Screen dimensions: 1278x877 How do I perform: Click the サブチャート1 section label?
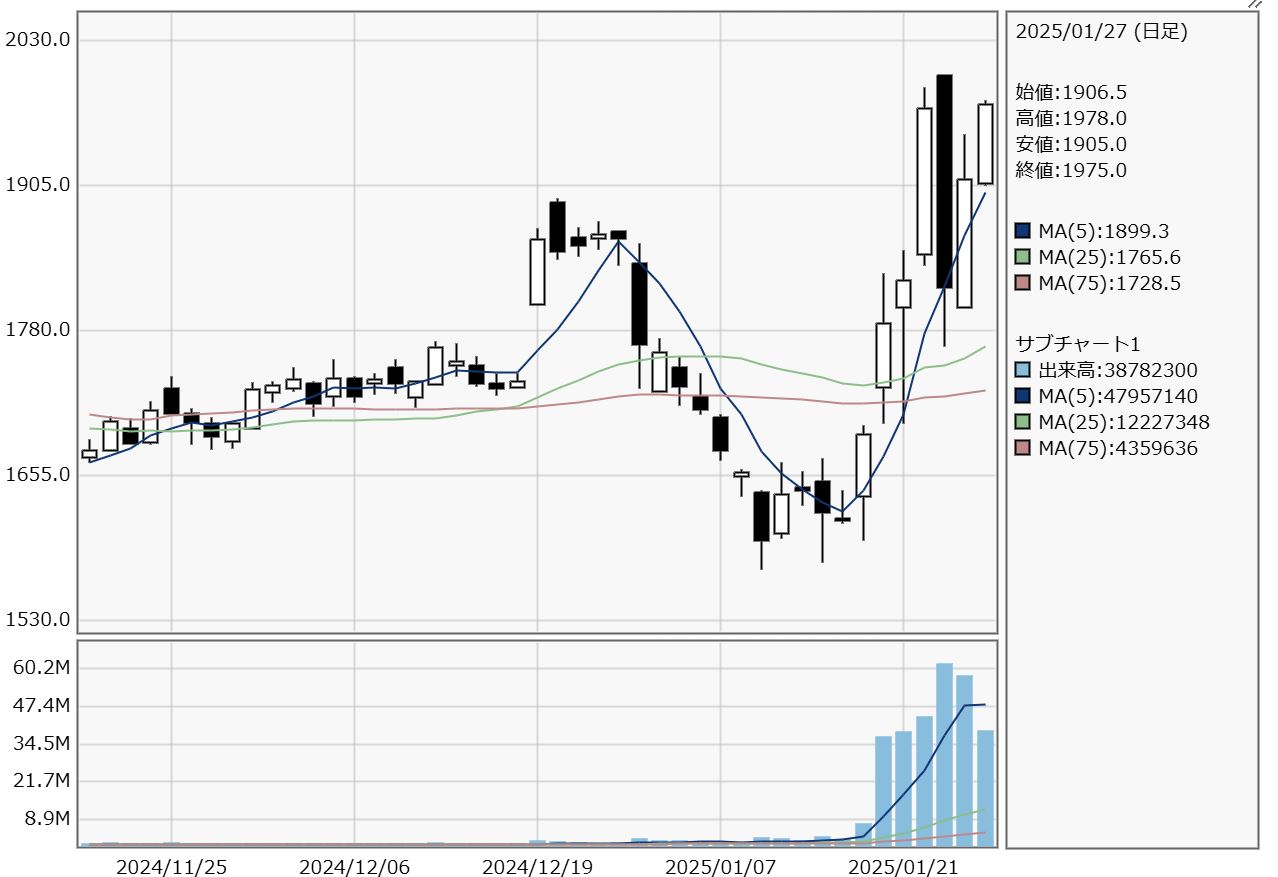tap(1078, 344)
